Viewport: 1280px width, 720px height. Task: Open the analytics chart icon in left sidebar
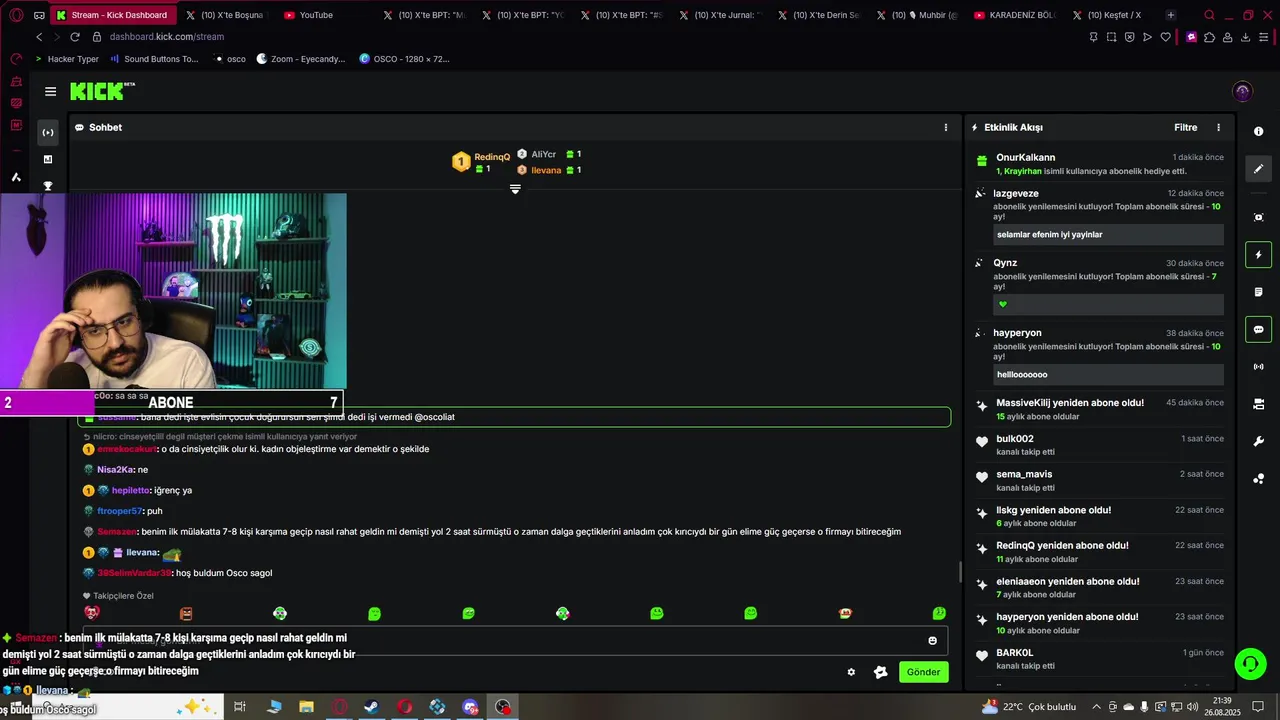coord(47,159)
